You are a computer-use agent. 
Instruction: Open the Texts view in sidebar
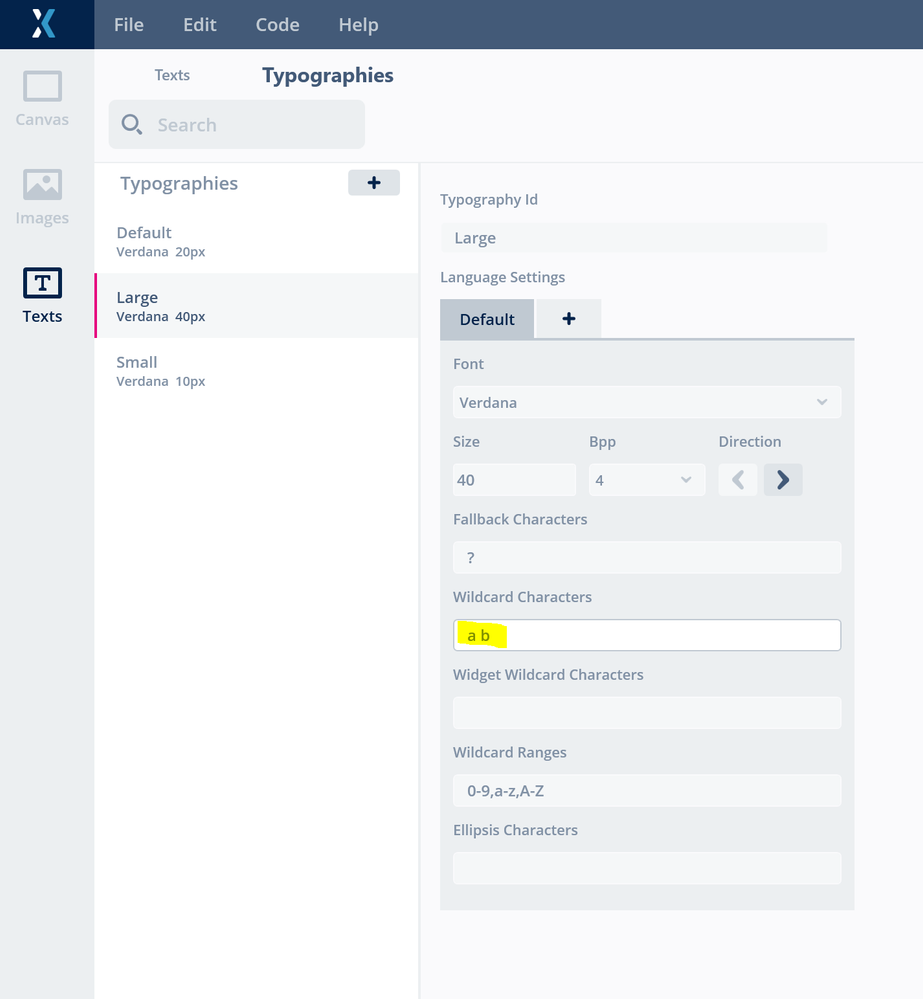click(42, 296)
